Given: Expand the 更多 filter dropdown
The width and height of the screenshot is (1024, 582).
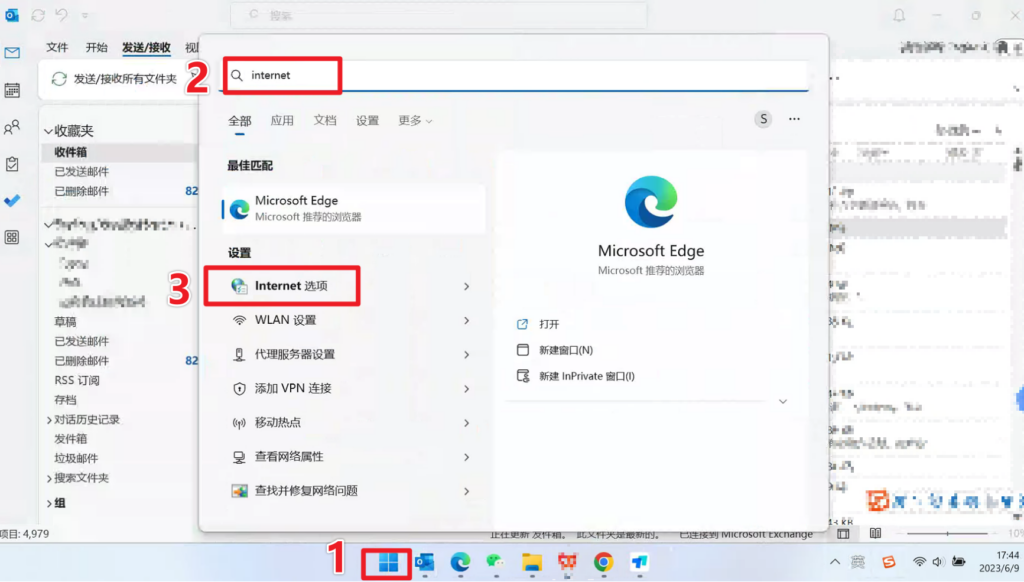Looking at the screenshot, I should coord(415,121).
